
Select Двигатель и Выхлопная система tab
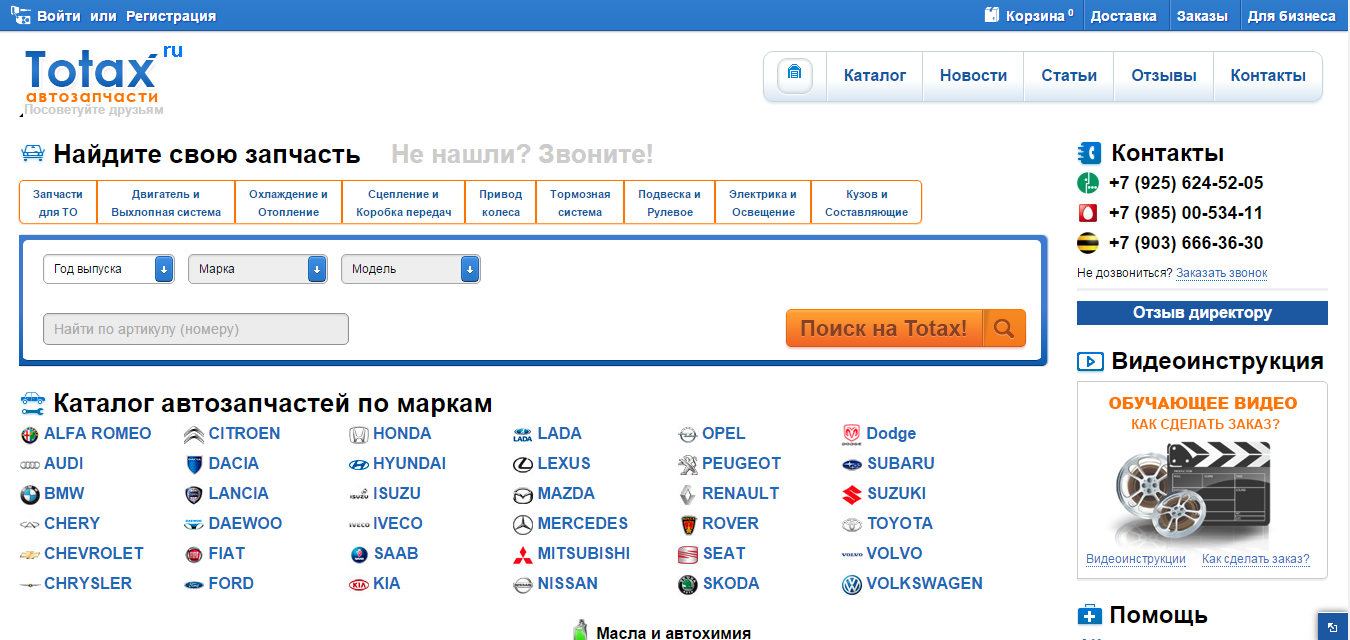point(166,203)
